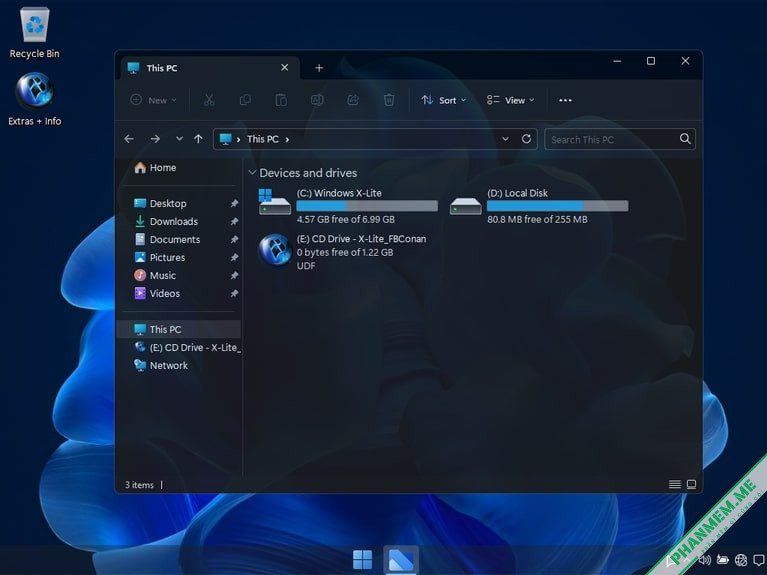
Task: Open the notifications tray icon
Action: tap(759, 559)
